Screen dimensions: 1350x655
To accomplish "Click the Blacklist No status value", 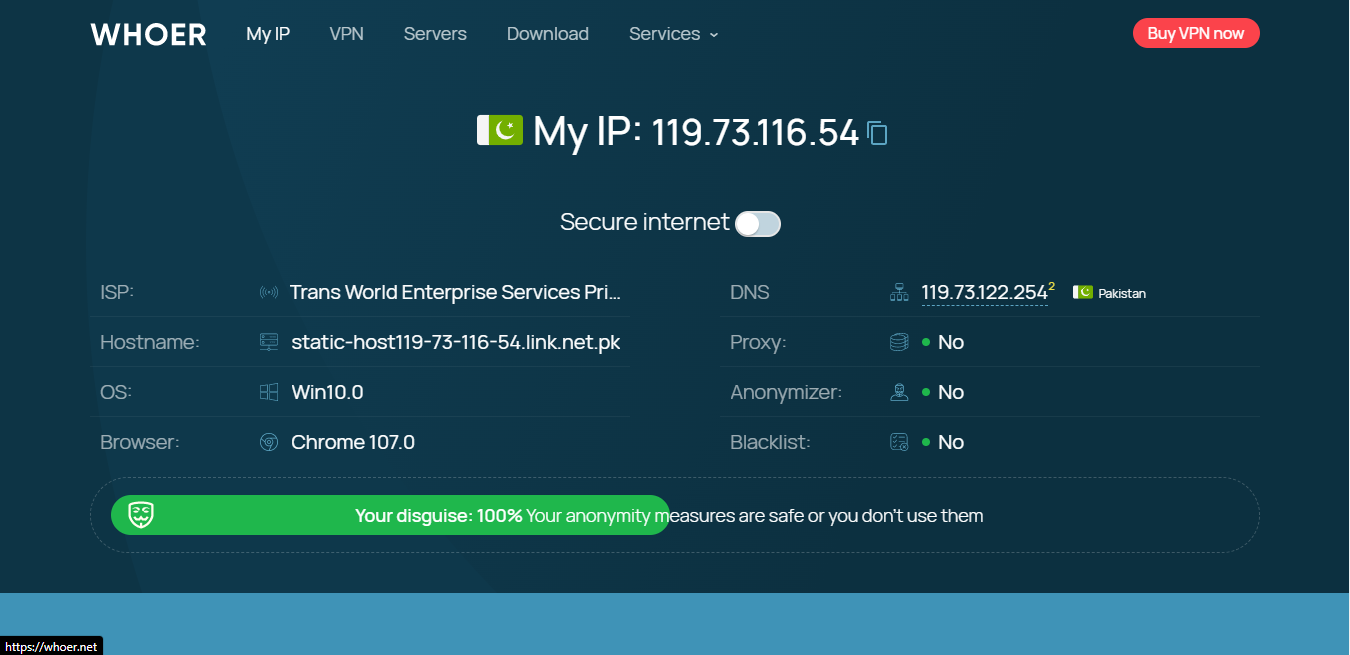I will click(951, 442).
